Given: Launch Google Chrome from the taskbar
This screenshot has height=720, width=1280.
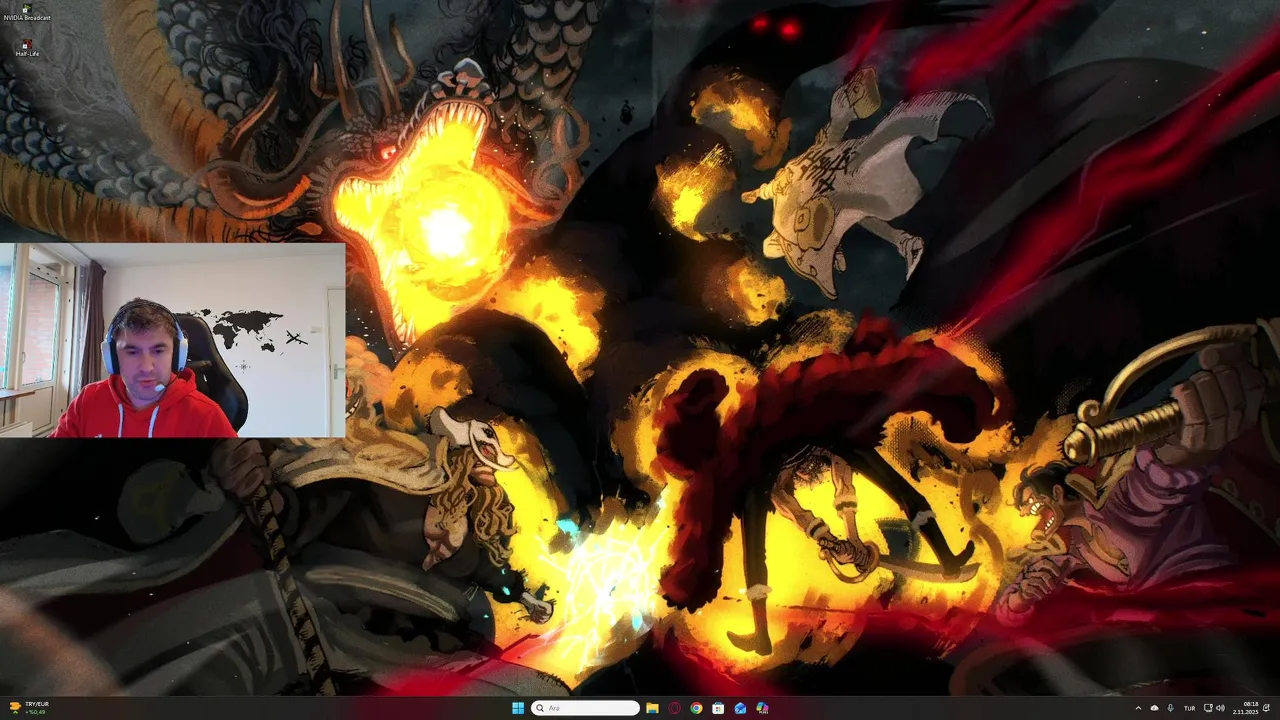Looking at the screenshot, I should tap(696, 708).
